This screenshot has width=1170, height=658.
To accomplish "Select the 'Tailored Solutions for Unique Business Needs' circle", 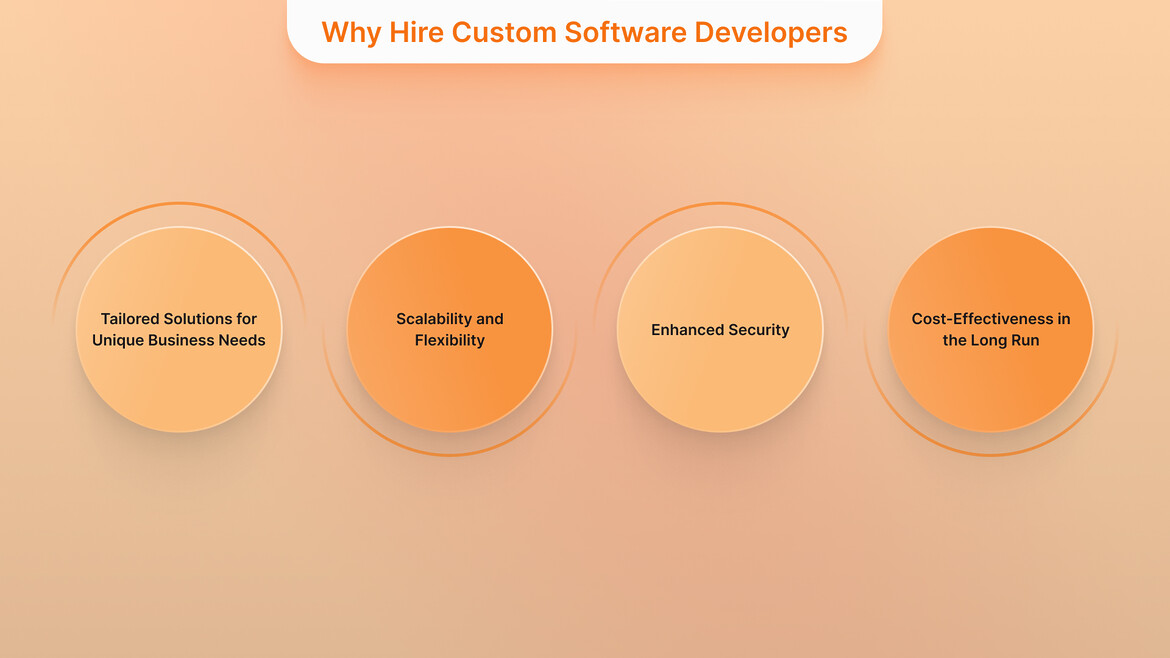I will point(179,329).
